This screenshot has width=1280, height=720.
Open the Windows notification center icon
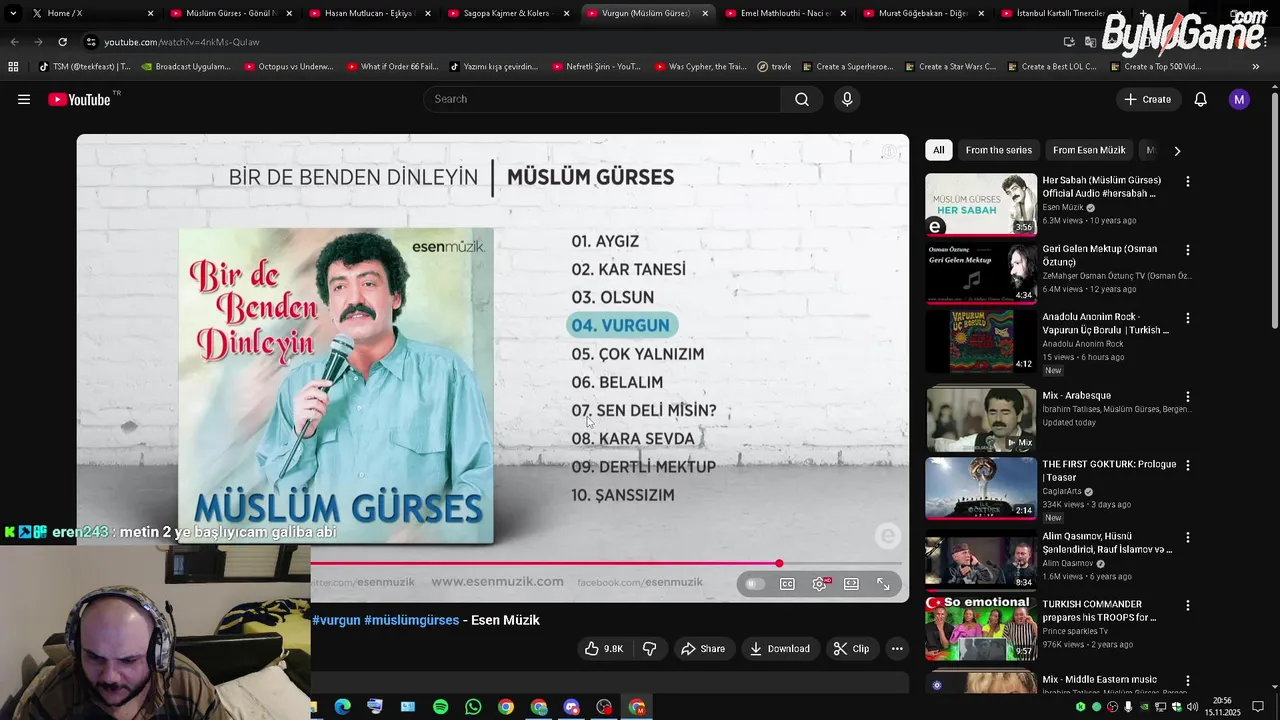click(1258, 707)
